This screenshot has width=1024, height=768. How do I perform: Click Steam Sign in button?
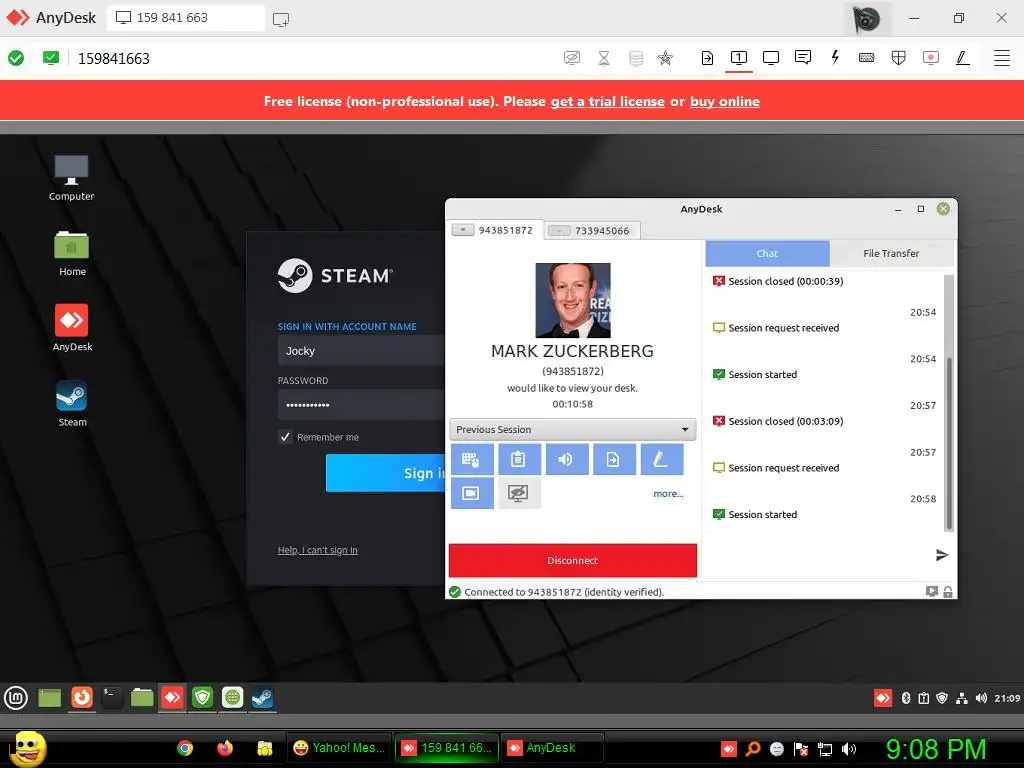(x=385, y=473)
